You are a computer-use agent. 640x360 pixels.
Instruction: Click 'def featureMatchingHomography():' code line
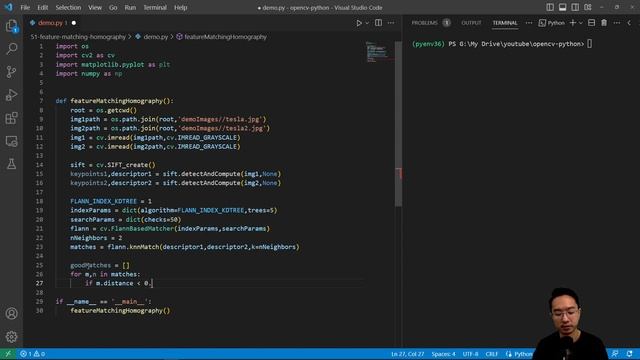[x=114, y=101]
